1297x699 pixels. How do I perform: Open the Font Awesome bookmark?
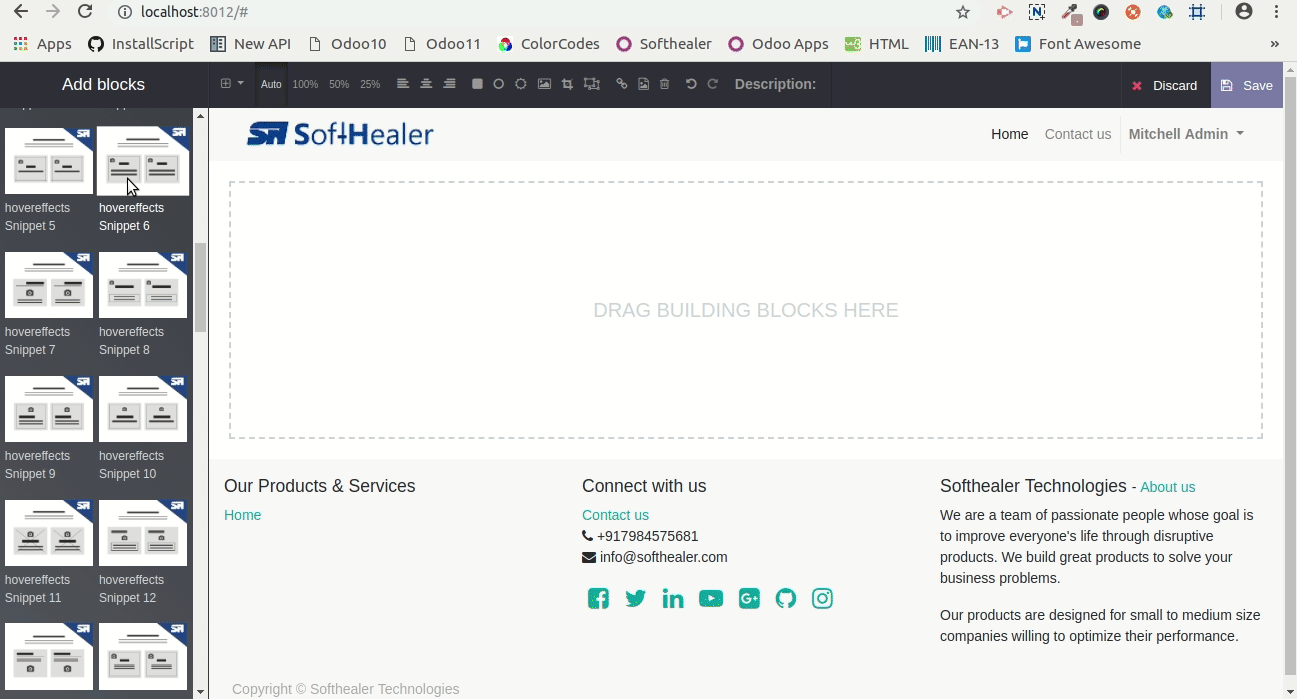pyautogui.click(x=1078, y=44)
